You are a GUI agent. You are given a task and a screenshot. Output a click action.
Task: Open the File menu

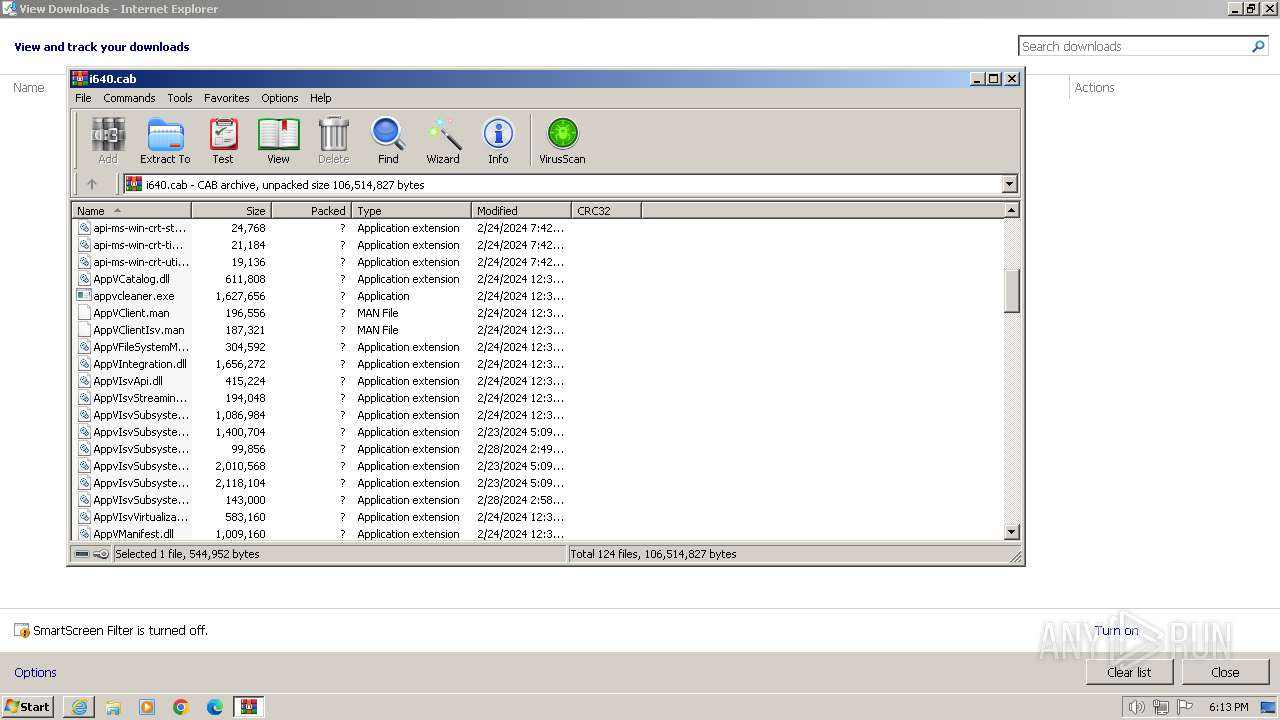click(x=83, y=98)
